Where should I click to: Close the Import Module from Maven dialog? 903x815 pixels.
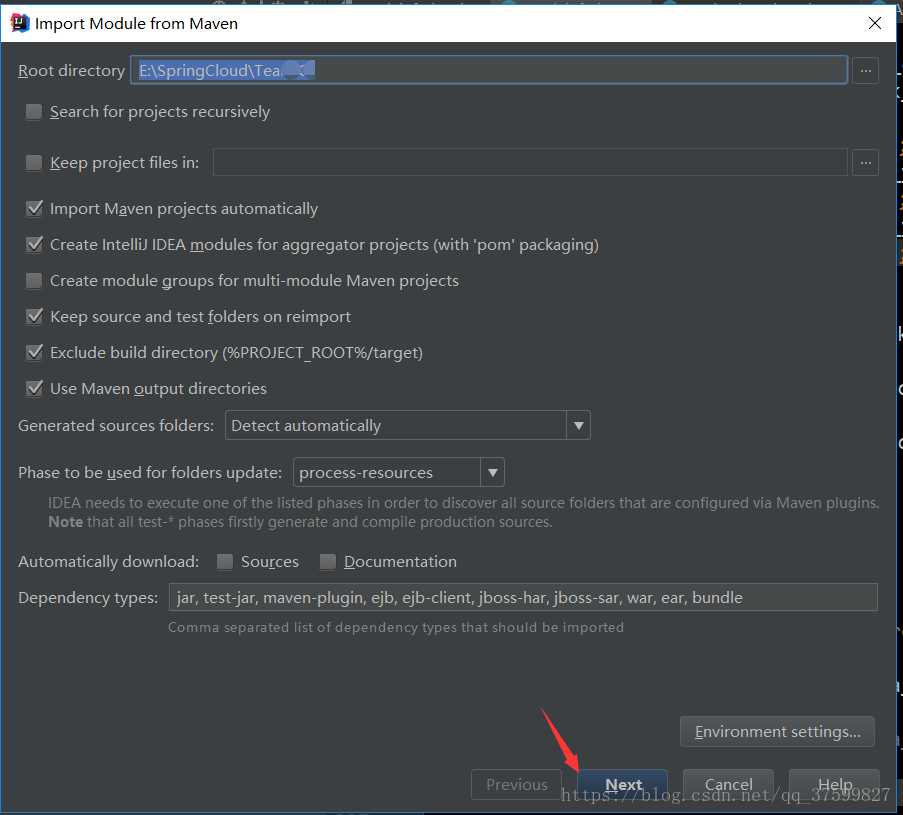coord(874,23)
